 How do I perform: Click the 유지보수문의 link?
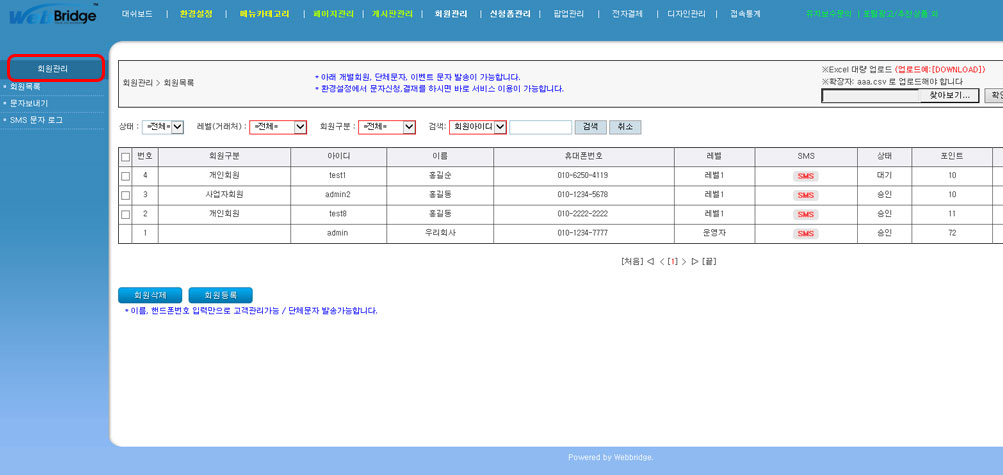[828, 13]
